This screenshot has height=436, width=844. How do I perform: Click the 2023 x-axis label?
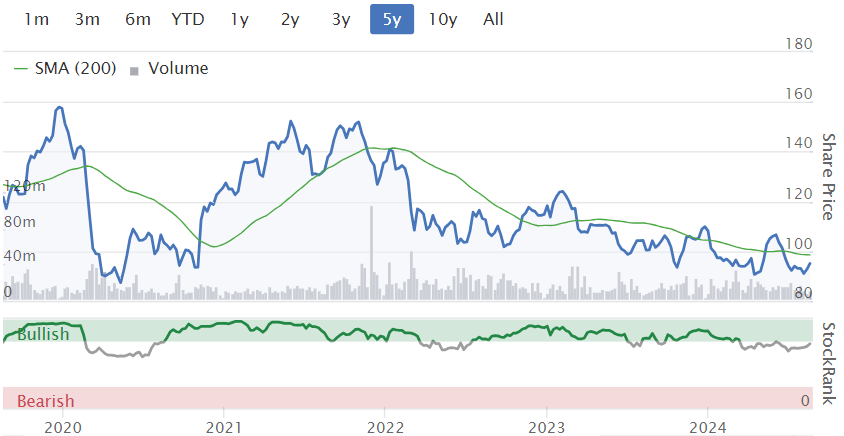pos(546,427)
